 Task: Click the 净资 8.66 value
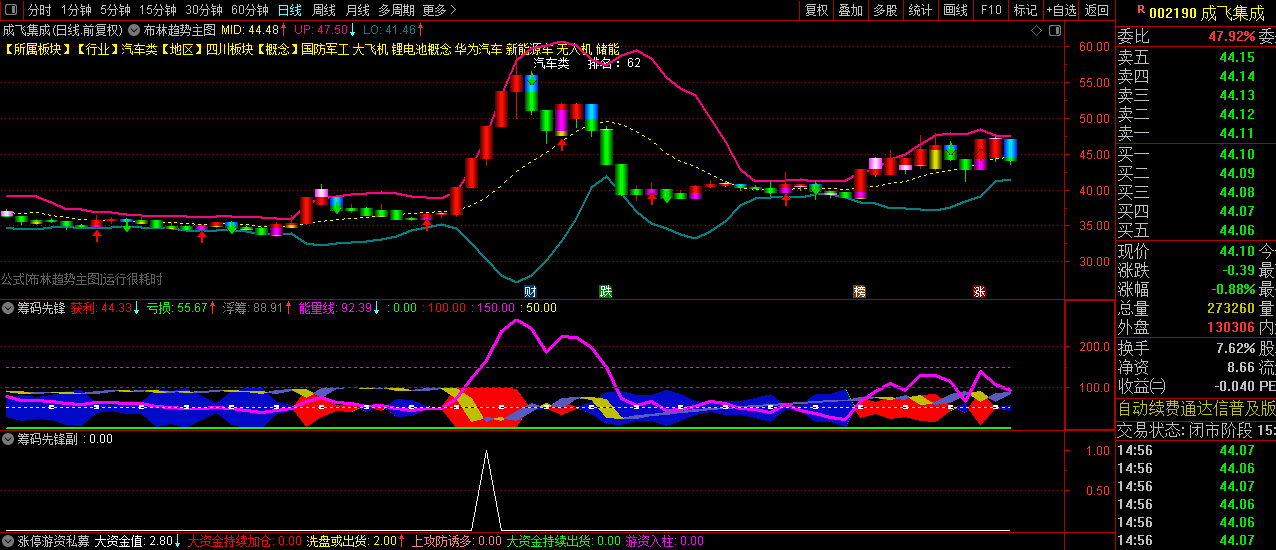coord(1241,367)
